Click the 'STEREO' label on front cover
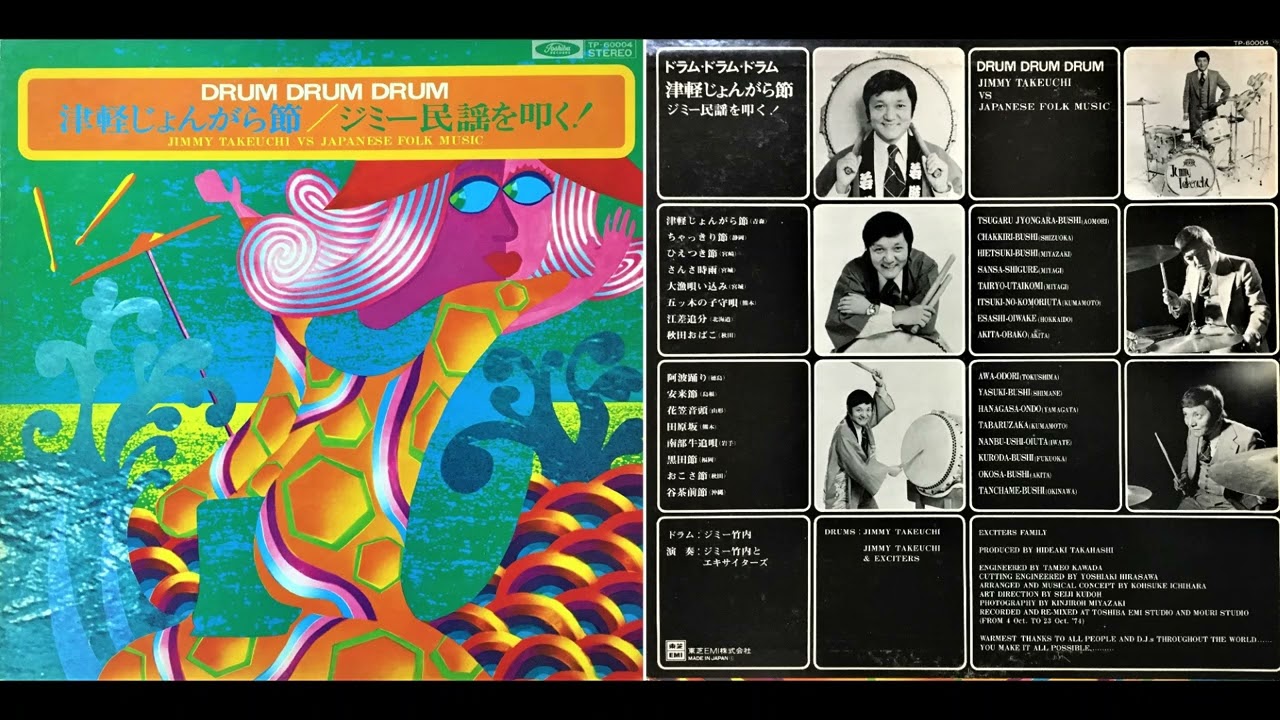Image resolution: width=1280 pixels, height=720 pixels. pos(610,52)
